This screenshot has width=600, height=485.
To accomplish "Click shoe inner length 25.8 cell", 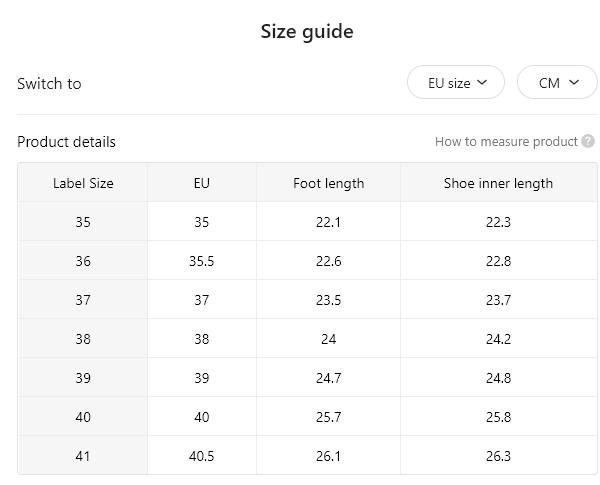I will click(x=498, y=417).
